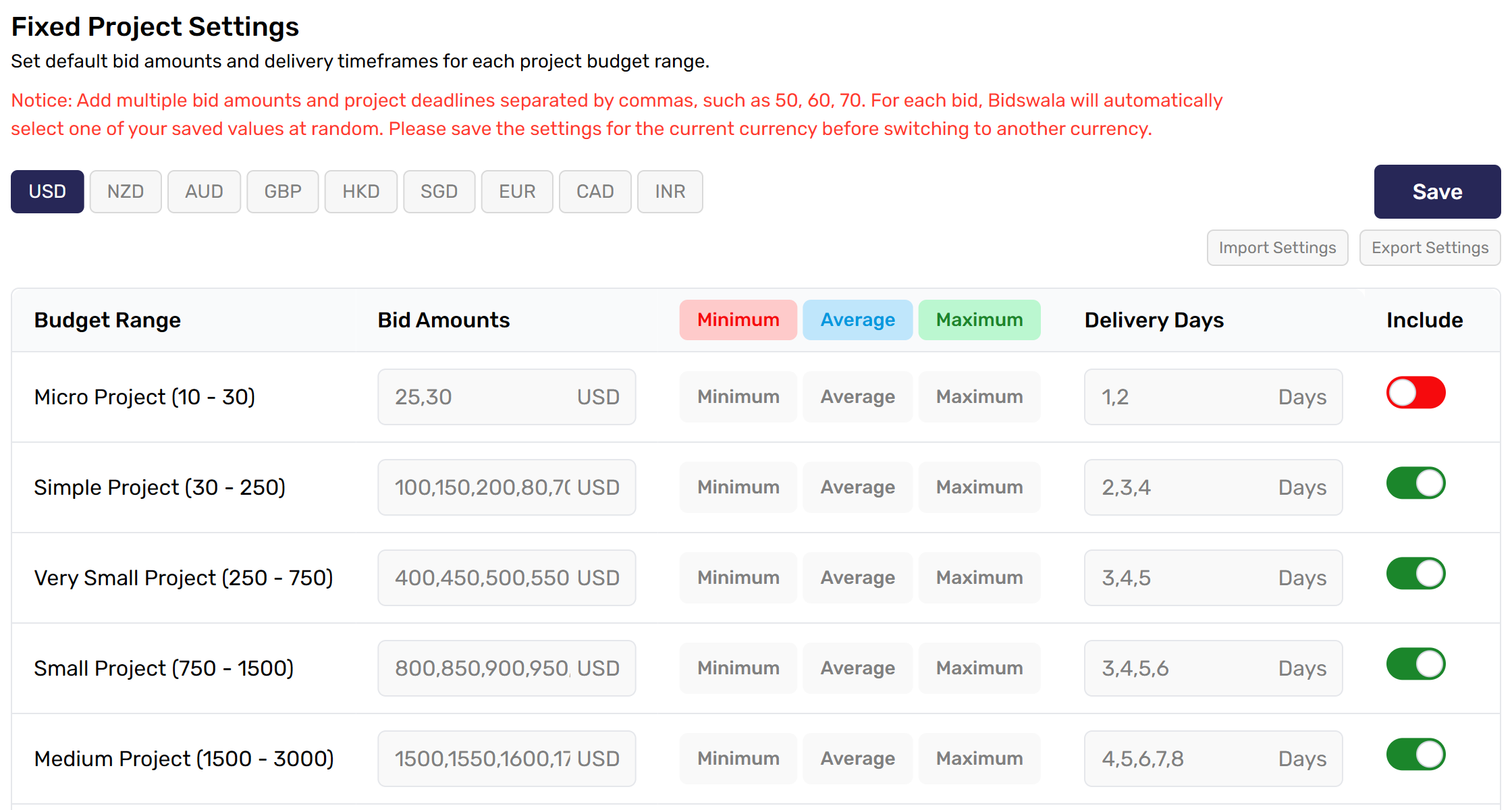Apply blue Average preset in header

[858, 320]
